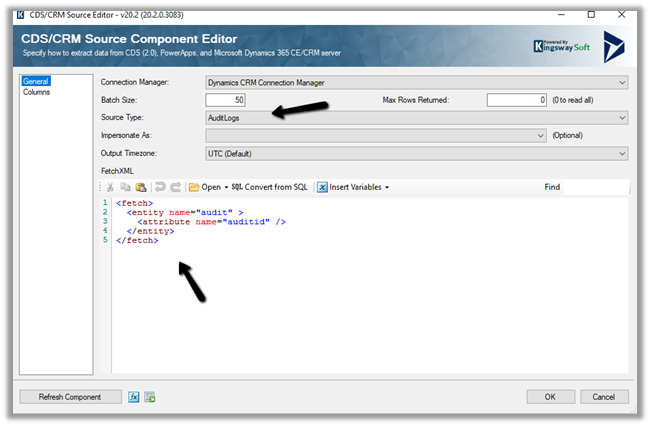
Task: Click the fx expression icon near Refresh Component
Action: pos(133,397)
